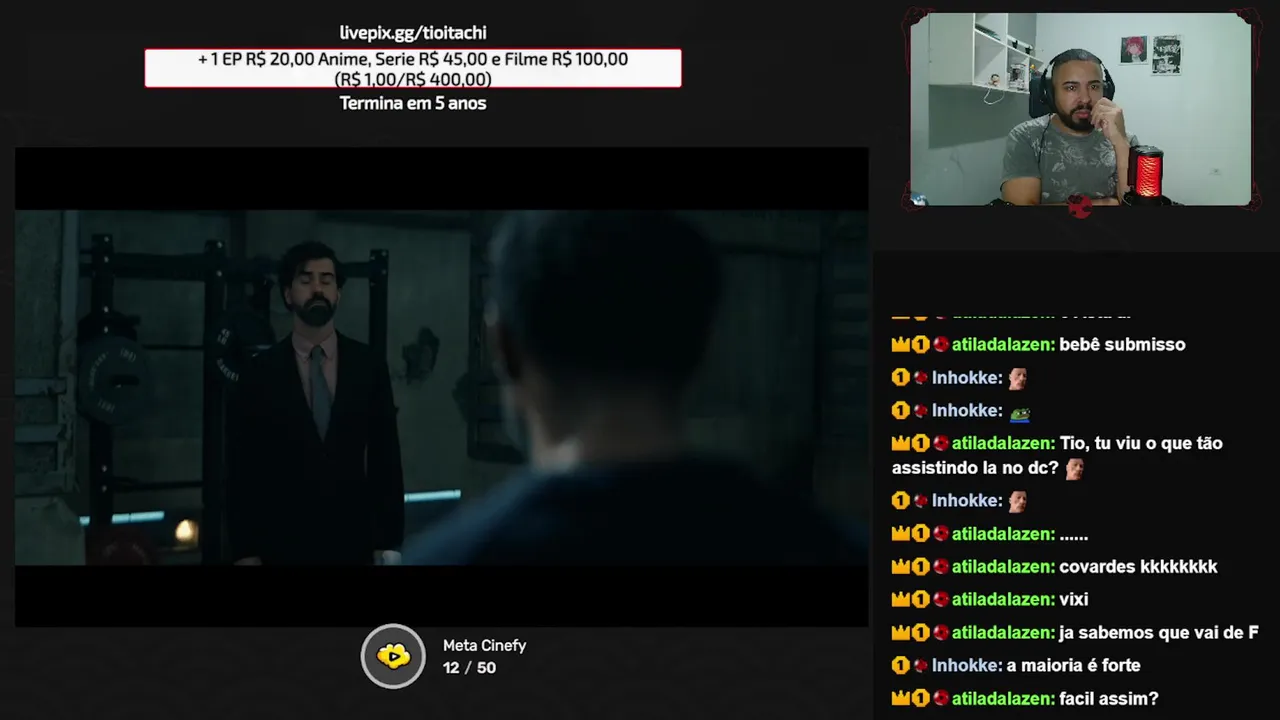Click crown badge on 'facil assim?' message
The height and width of the screenshot is (720, 1280).
900,699
